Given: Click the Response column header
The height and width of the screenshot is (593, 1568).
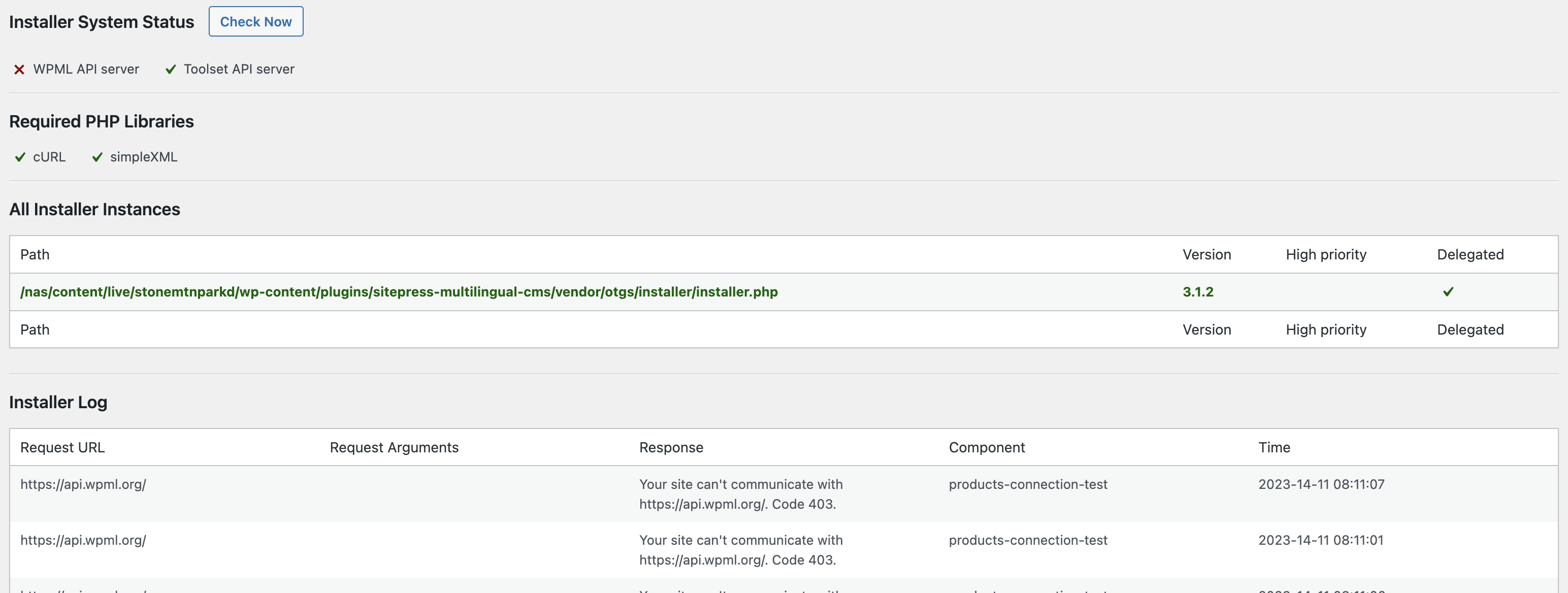Looking at the screenshot, I should coord(671,447).
